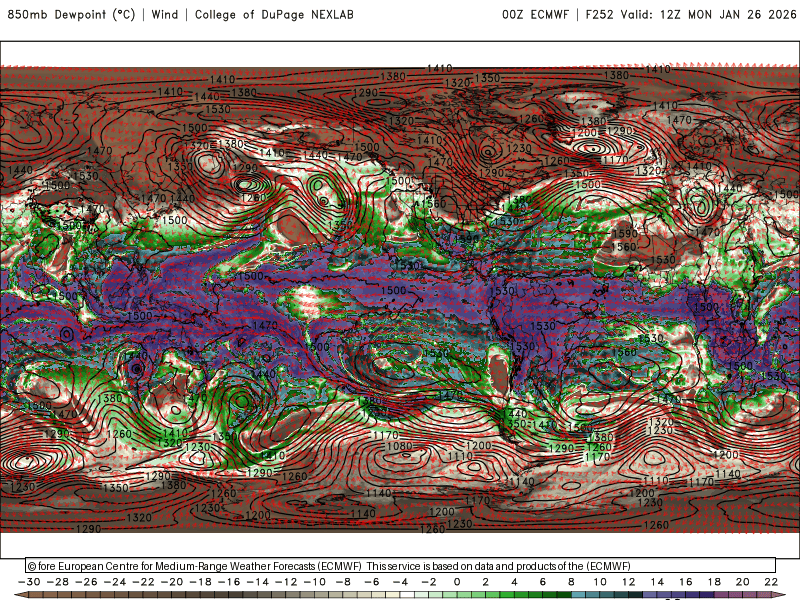Click the 2 value on the color scale

[x=486, y=582]
